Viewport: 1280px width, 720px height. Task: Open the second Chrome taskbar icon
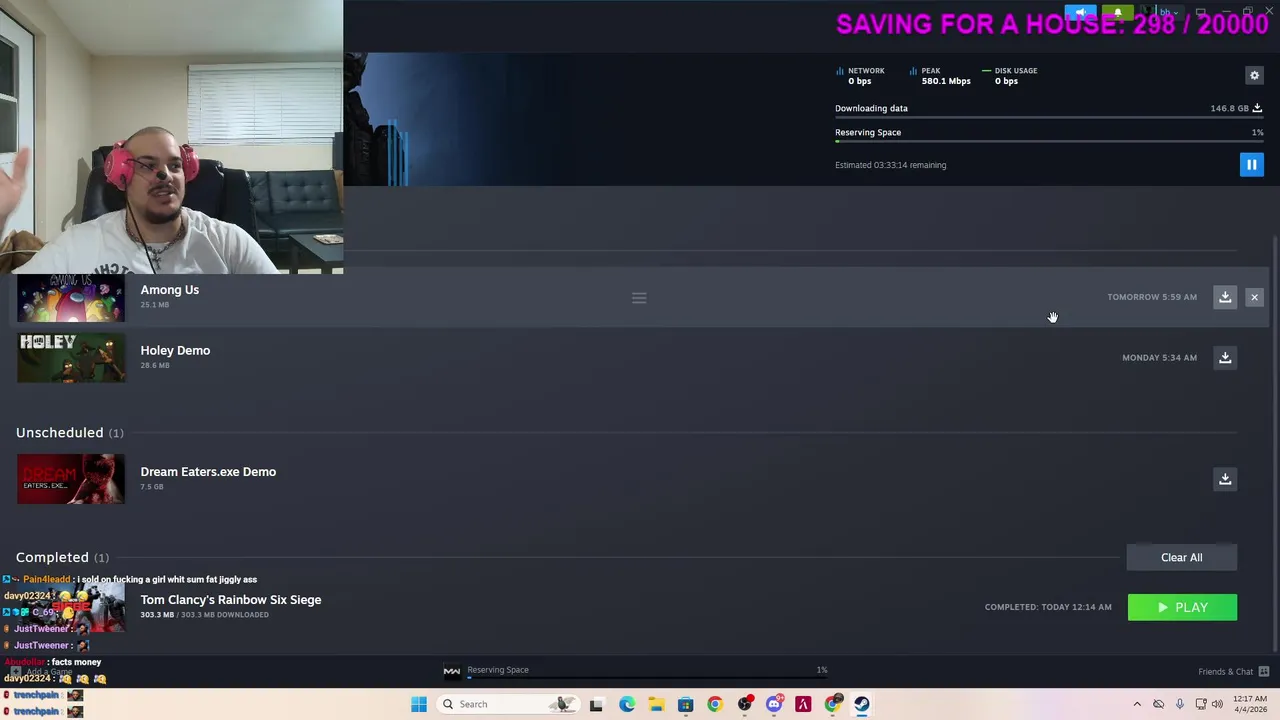click(x=832, y=704)
